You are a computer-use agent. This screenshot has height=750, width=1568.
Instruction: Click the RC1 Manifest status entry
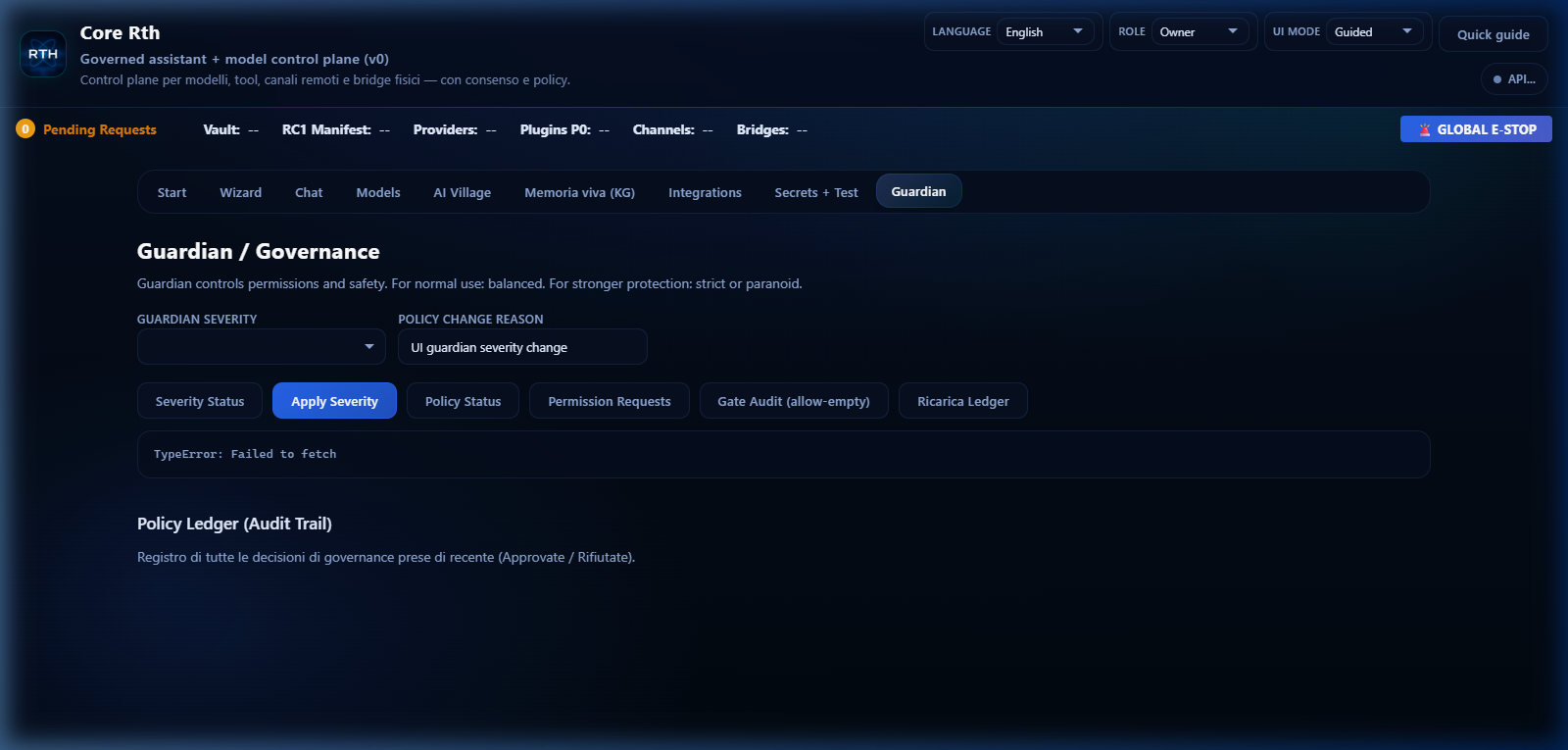coord(336,129)
